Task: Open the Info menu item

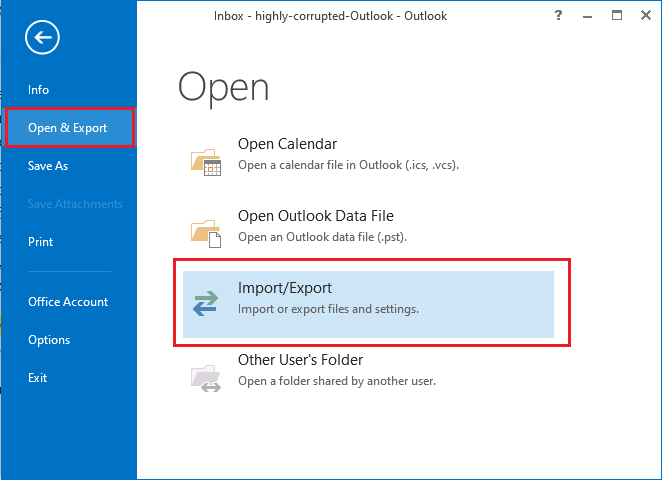Action: pos(38,89)
